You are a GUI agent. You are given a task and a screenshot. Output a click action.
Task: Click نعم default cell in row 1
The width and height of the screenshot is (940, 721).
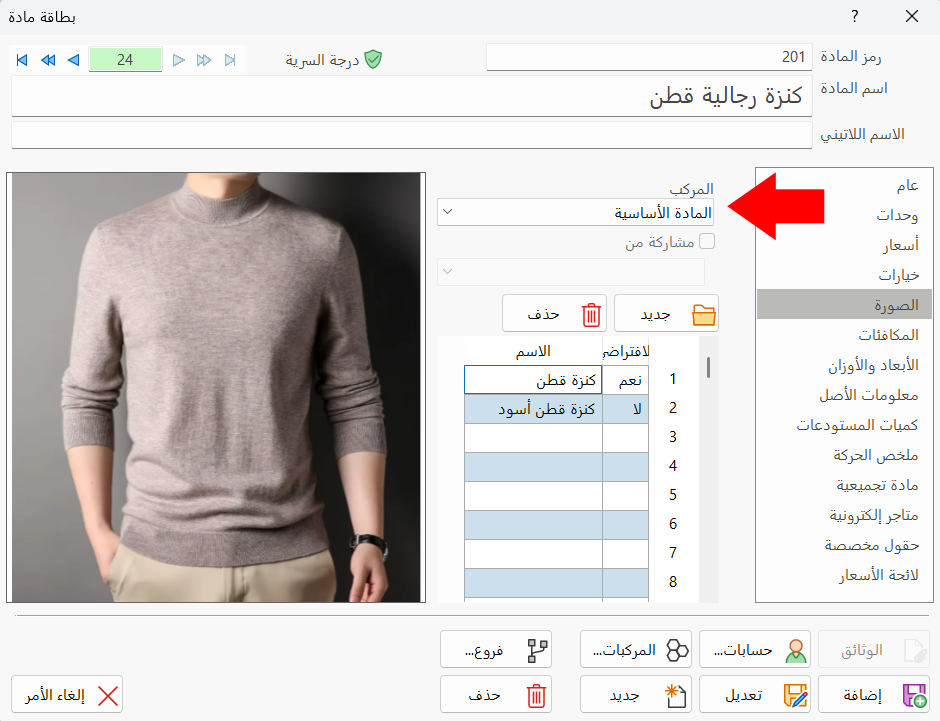point(625,380)
